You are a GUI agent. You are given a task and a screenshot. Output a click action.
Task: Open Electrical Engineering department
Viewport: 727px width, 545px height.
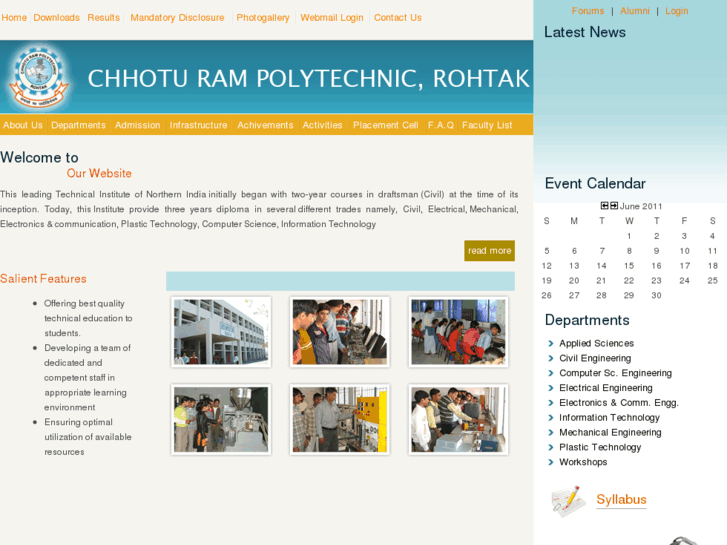(x=606, y=388)
